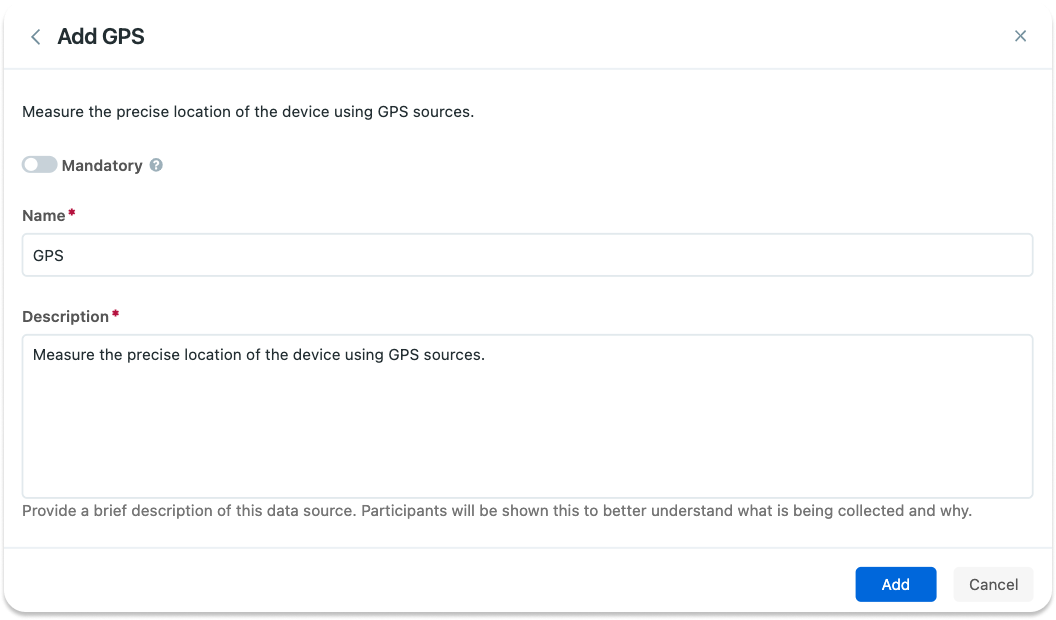1056x620 pixels.
Task: Select the GPS text in the Name field
Action: [x=48, y=255]
